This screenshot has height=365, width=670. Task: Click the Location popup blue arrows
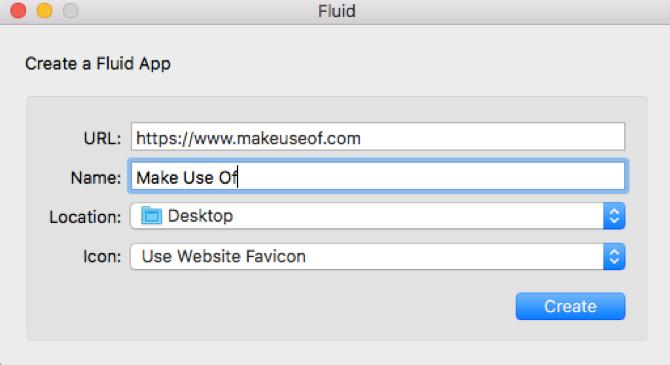pyautogui.click(x=614, y=216)
